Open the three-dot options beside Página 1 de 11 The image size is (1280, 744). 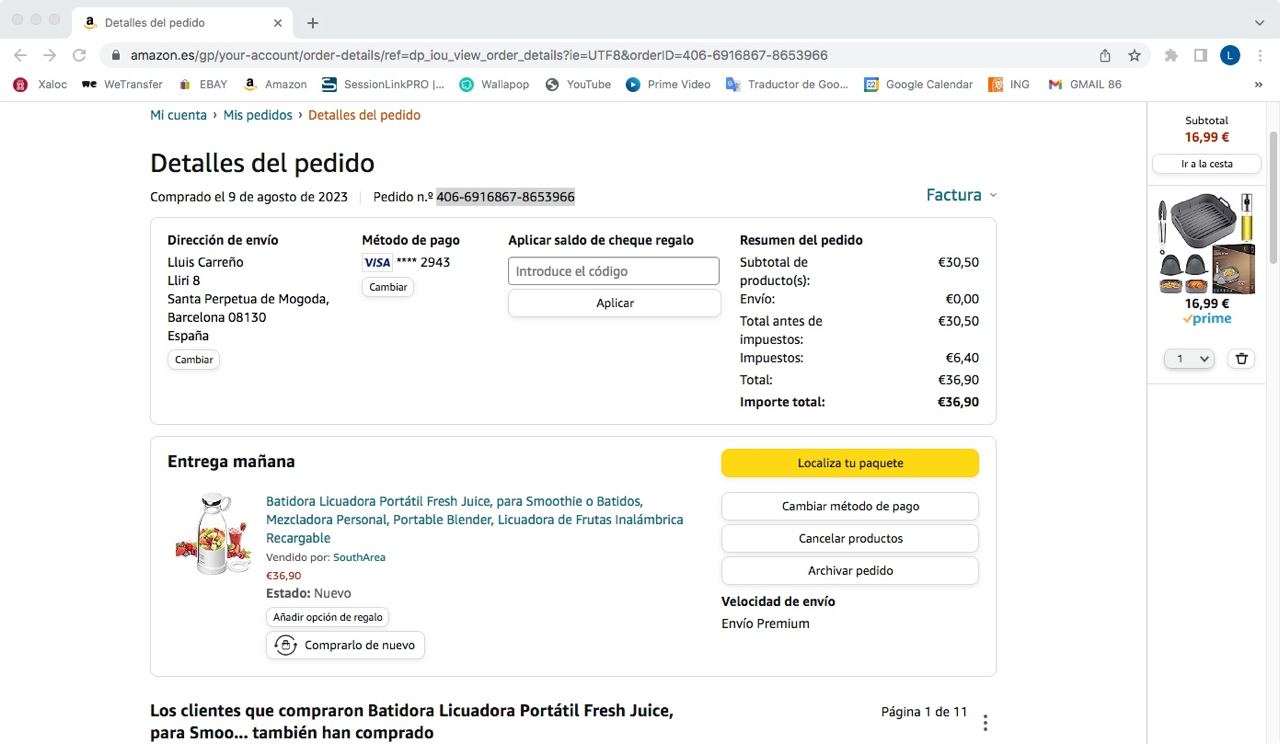985,722
